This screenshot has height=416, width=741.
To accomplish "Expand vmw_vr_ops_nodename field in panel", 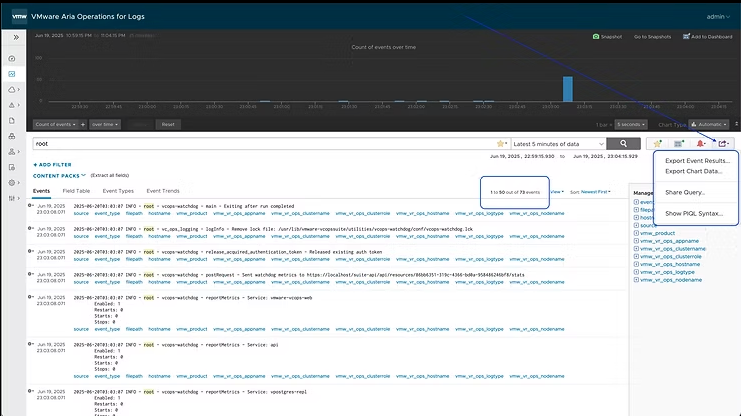I will pyautogui.click(x=636, y=280).
